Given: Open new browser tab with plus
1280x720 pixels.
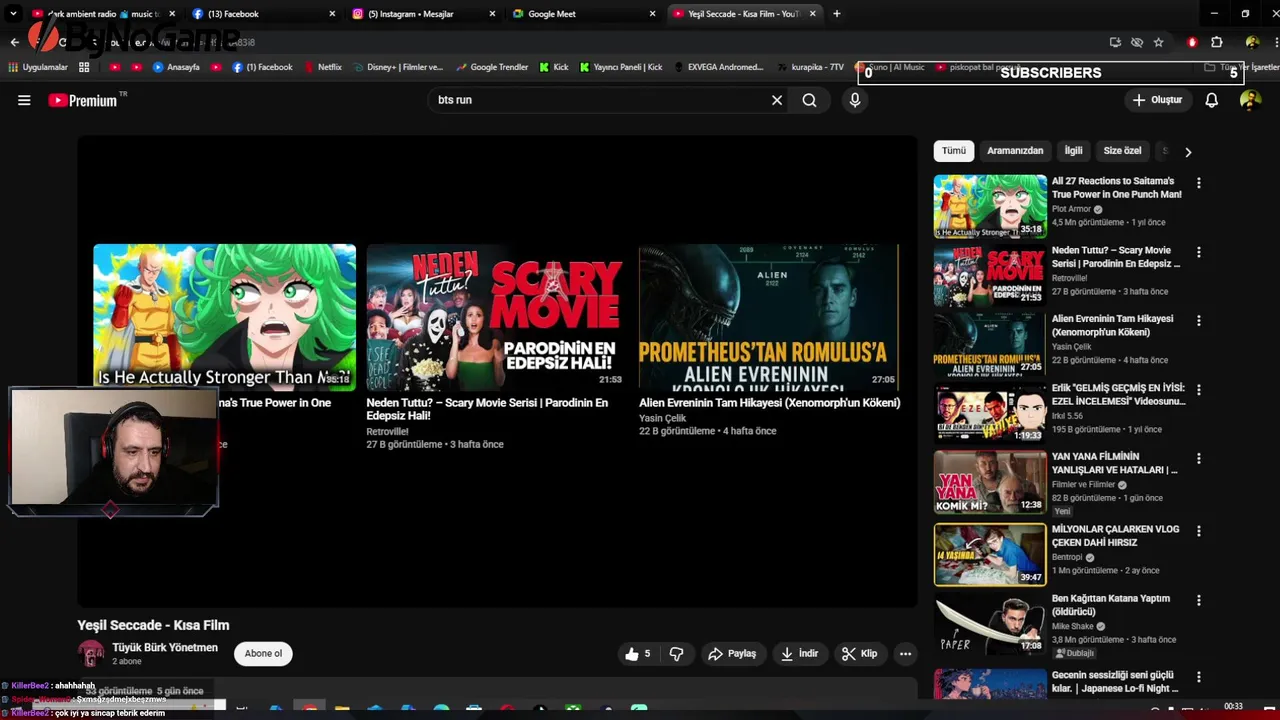Looking at the screenshot, I should coord(837,14).
